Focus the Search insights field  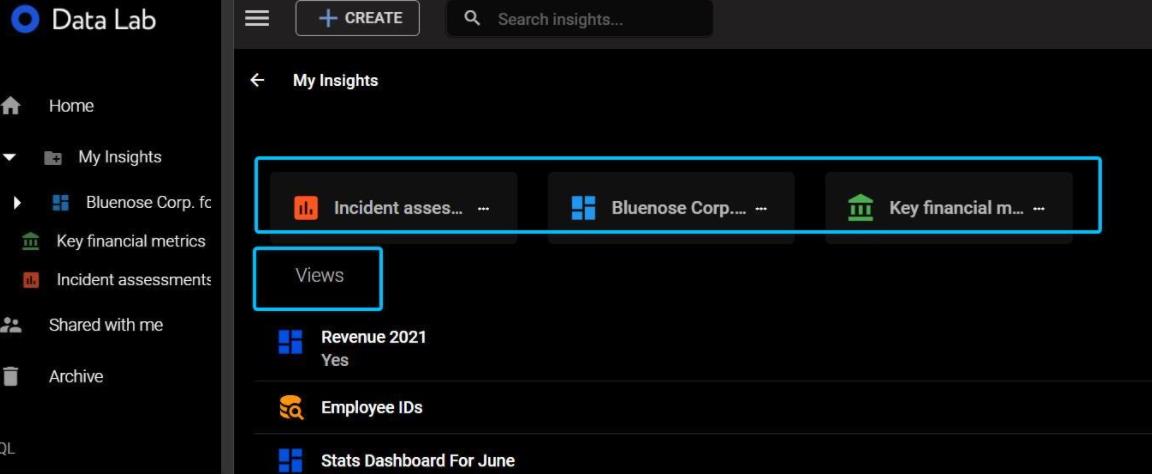580,19
